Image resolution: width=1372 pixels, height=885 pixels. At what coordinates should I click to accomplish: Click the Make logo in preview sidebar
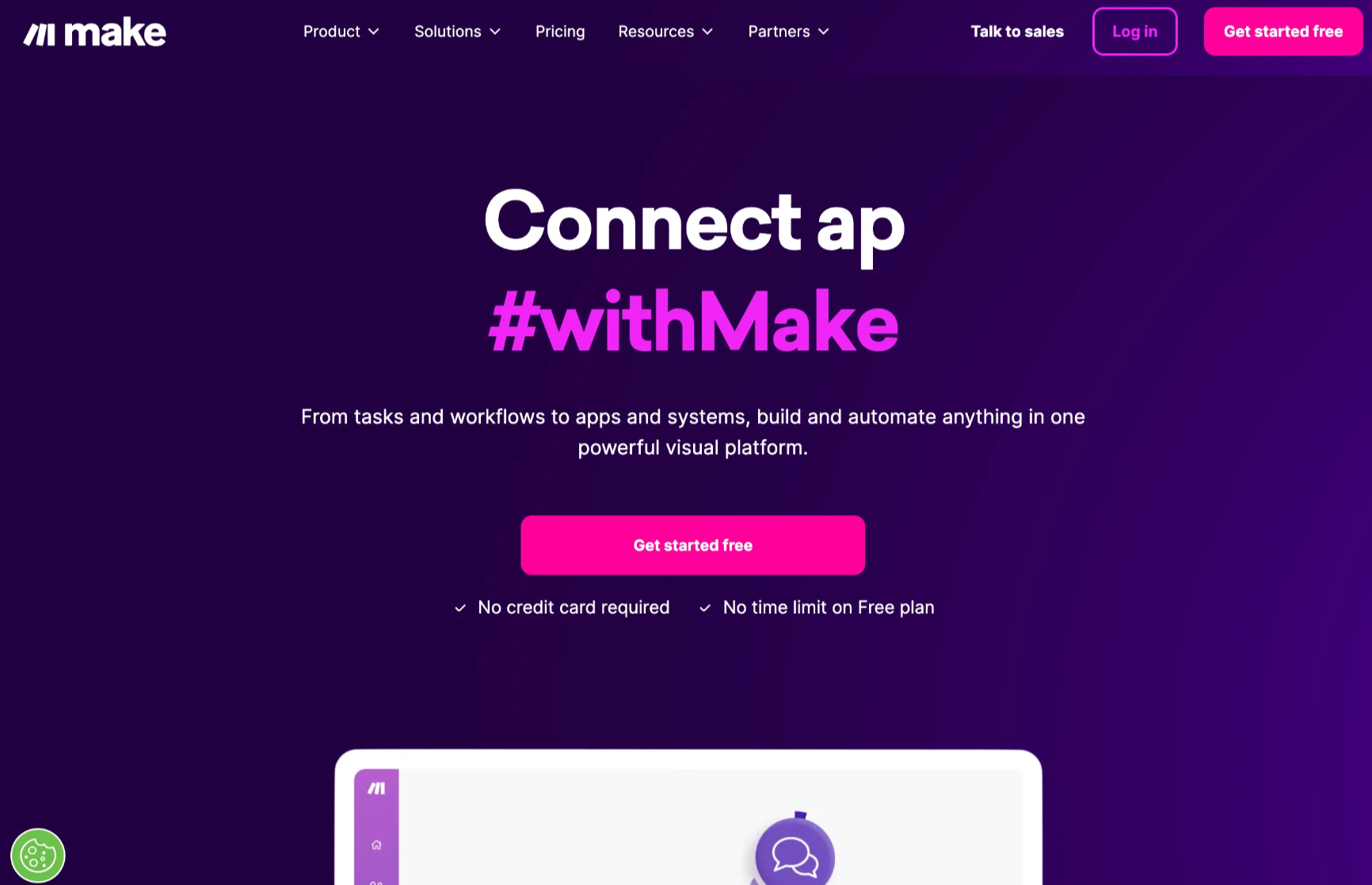coord(376,788)
